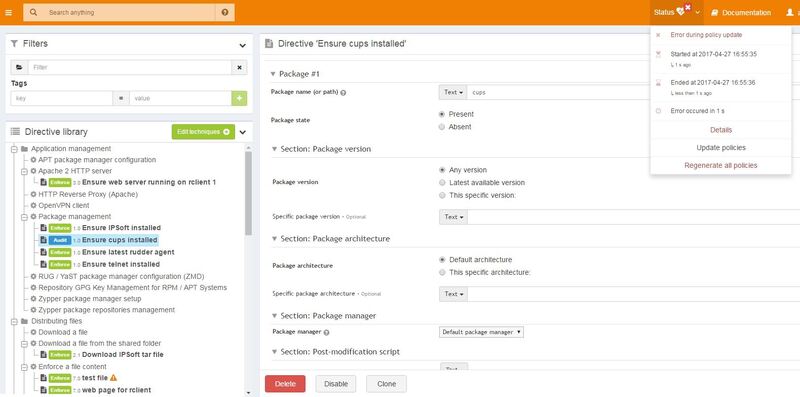Click the folder icon beside Filter field
Screen dimensions: 800x397
point(19,67)
